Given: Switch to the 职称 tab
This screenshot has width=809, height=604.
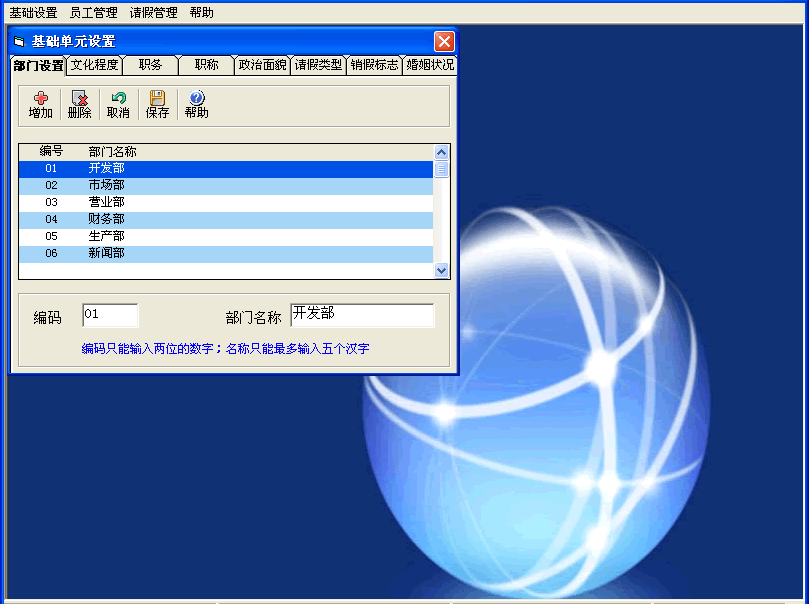Looking at the screenshot, I should (x=206, y=65).
